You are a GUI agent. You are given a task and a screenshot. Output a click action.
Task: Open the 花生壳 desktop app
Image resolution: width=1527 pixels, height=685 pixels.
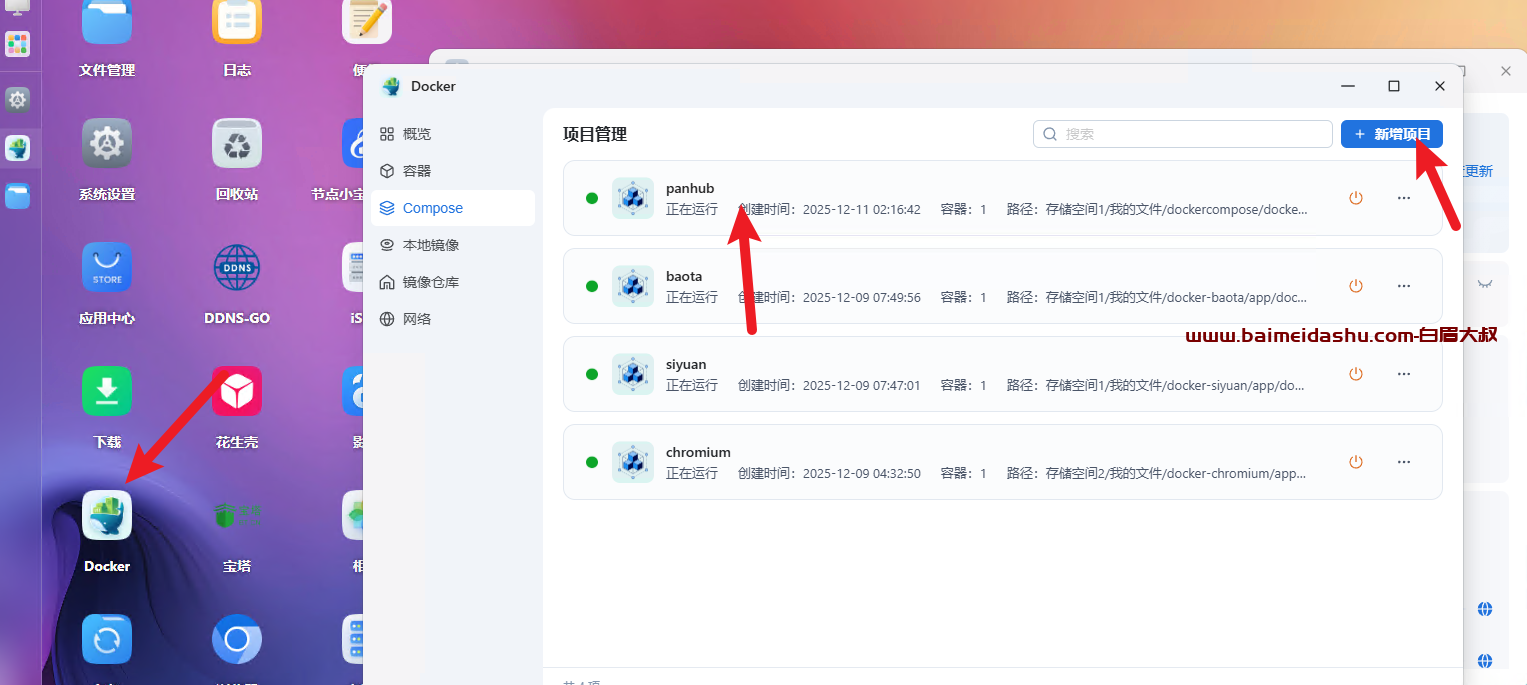pyautogui.click(x=237, y=392)
